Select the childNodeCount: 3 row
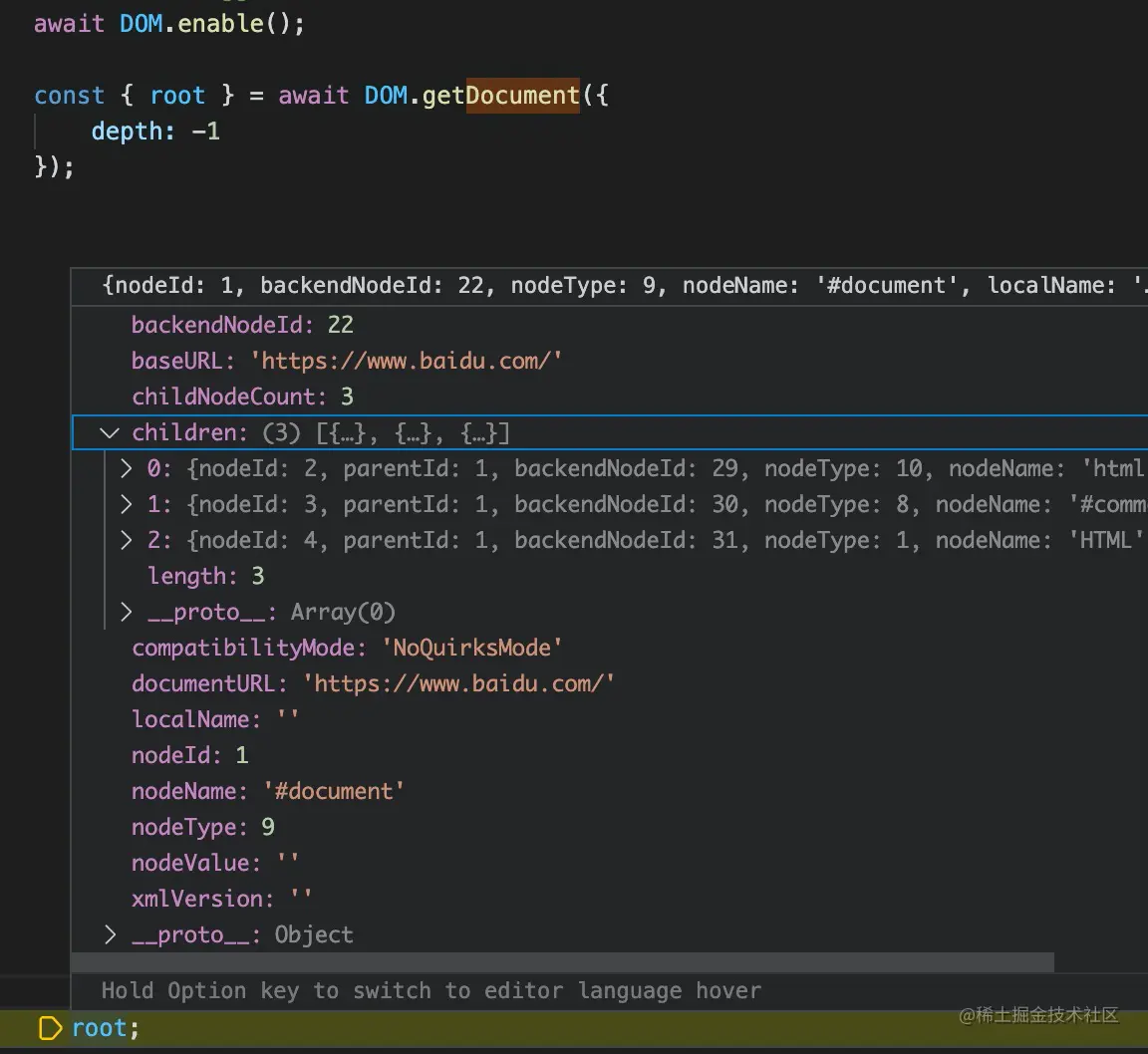Screen dimensions: 1148x1054 609,396
